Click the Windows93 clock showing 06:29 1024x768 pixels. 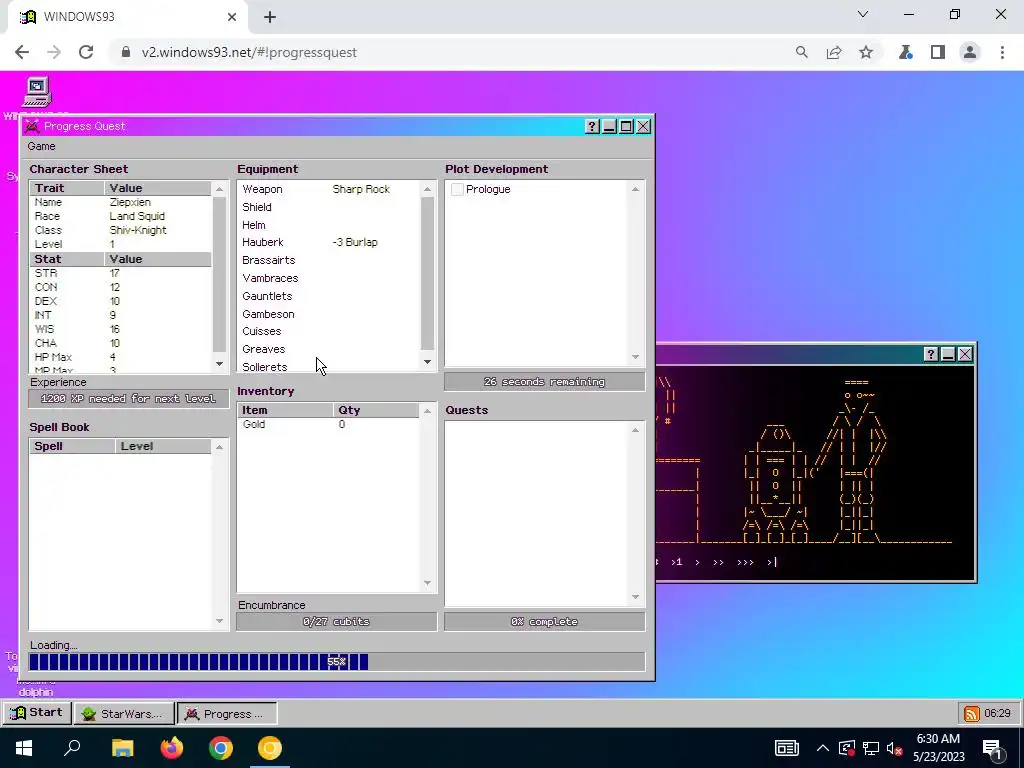click(997, 714)
